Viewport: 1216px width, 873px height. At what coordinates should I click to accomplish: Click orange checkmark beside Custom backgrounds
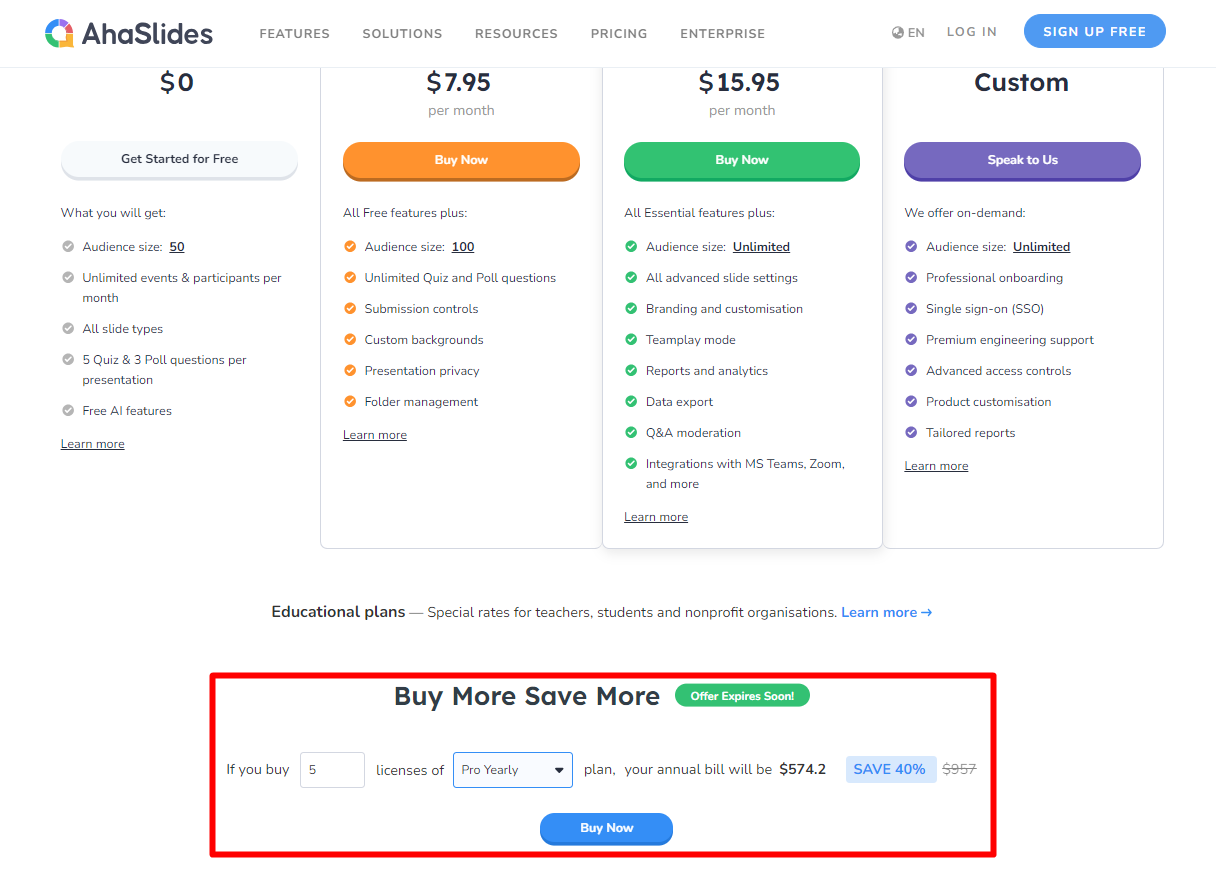(x=350, y=340)
